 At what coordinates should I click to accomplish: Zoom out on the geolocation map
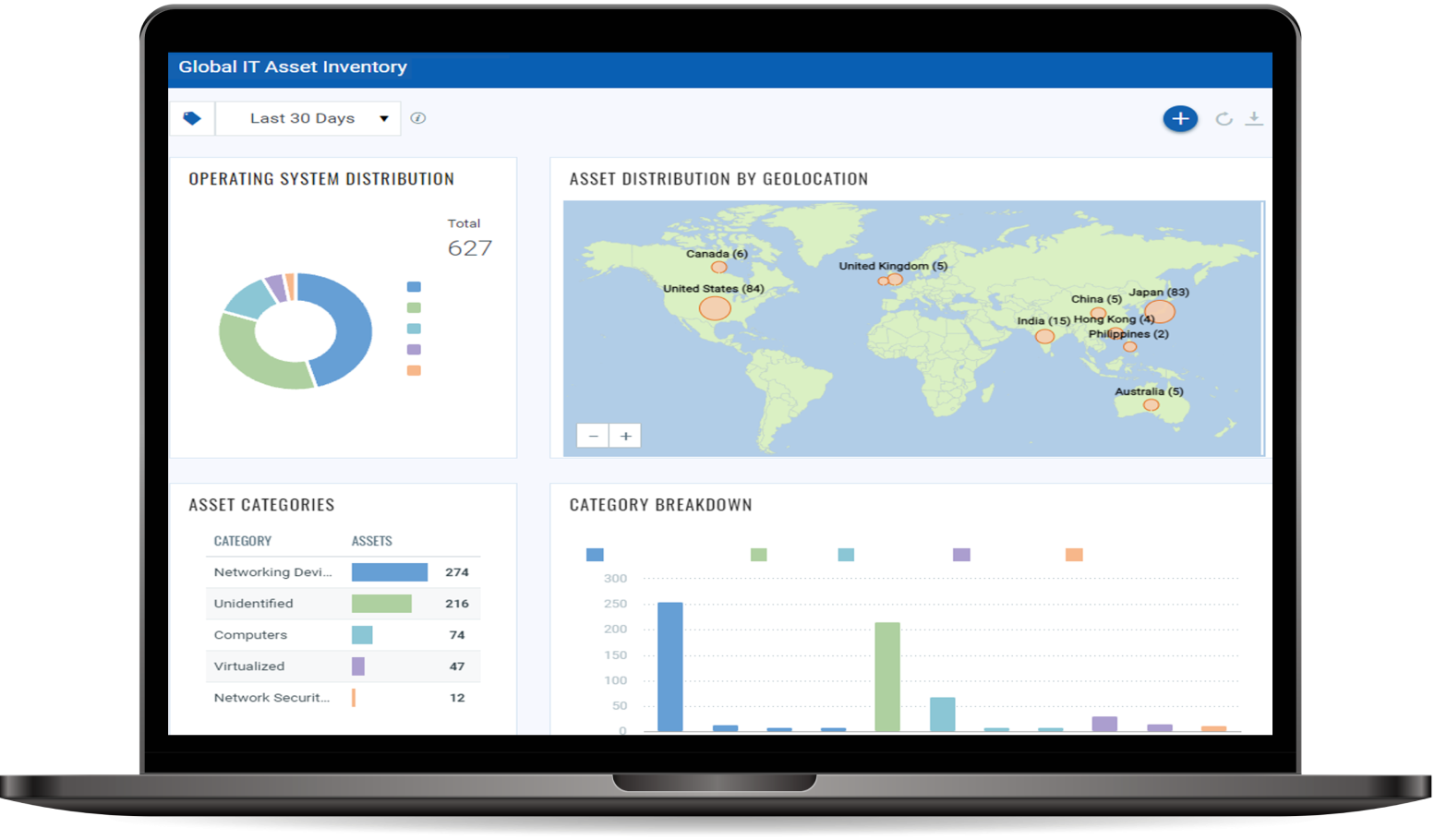(593, 435)
